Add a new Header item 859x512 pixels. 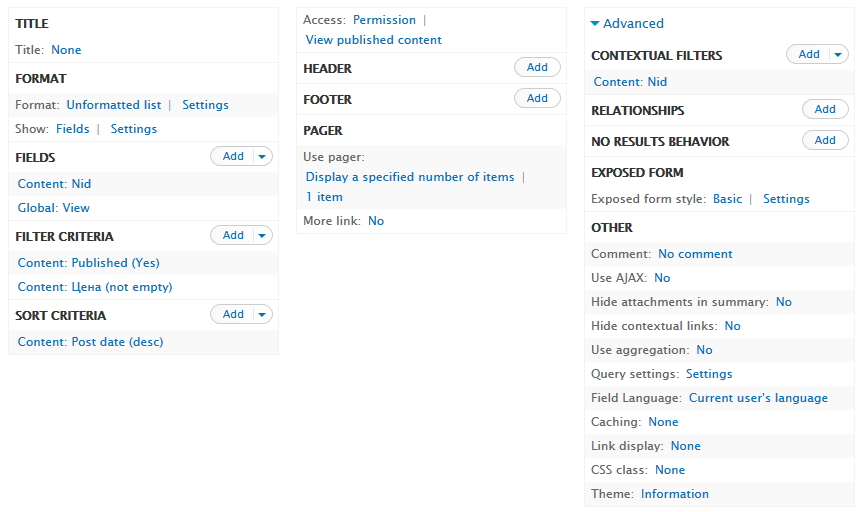[537, 67]
